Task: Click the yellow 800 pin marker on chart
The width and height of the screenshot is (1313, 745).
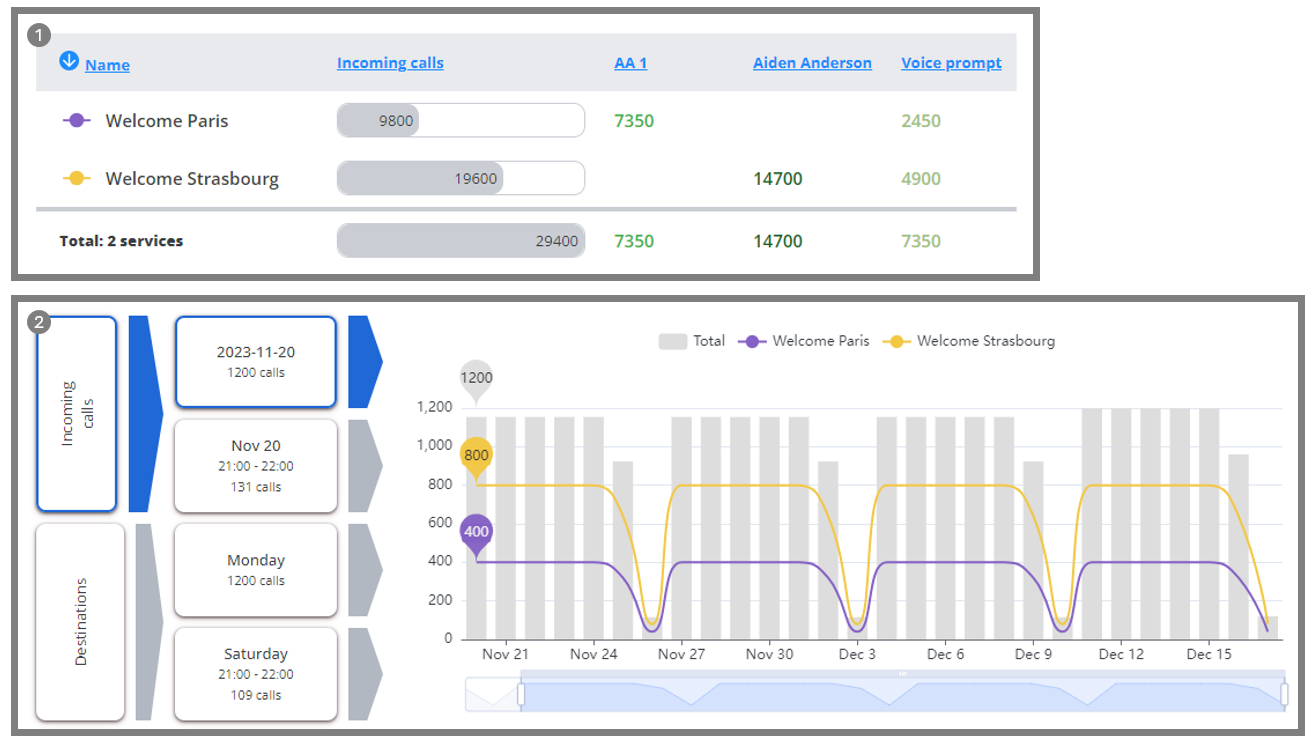Action: [x=476, y=456]
